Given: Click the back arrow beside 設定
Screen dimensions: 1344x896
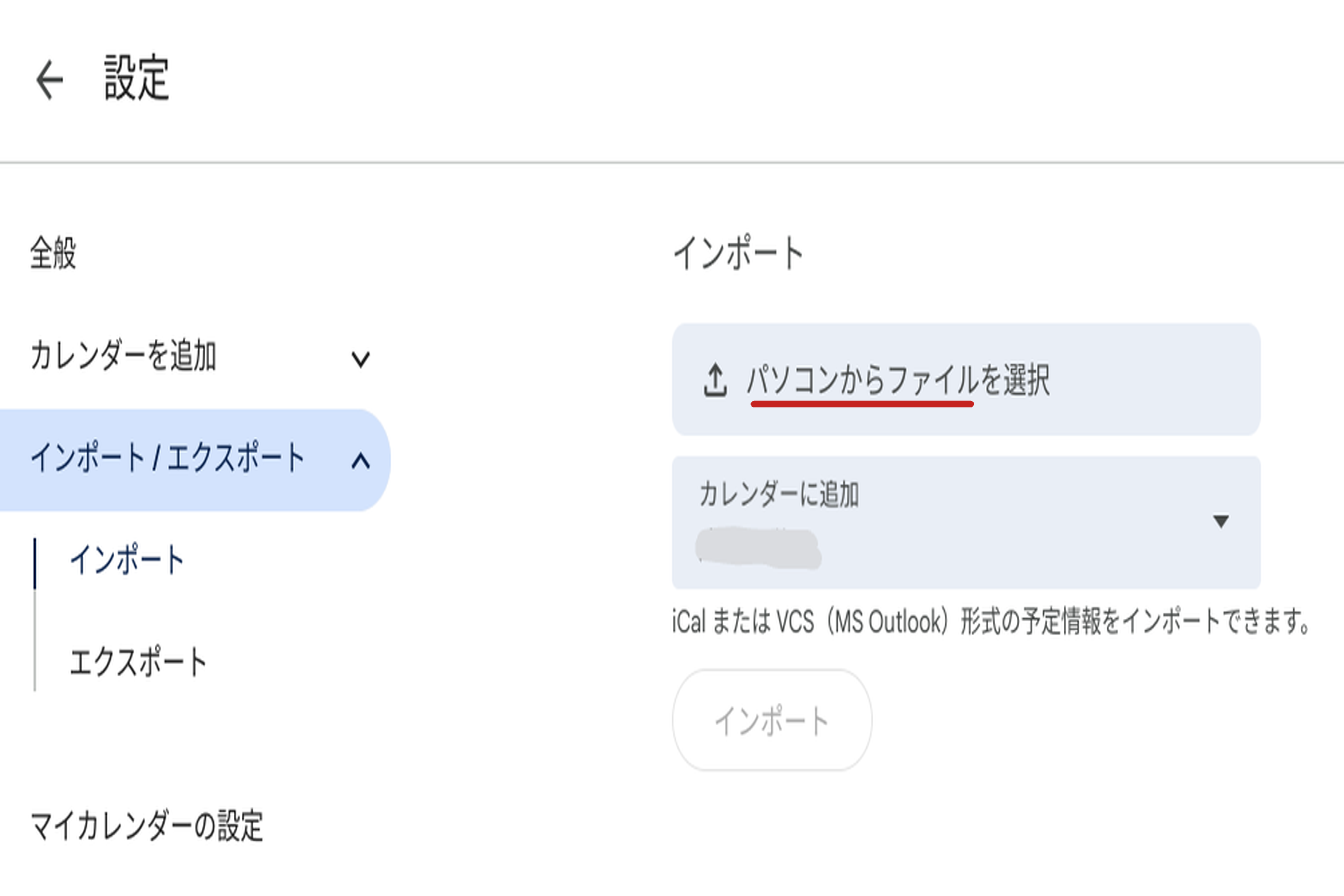Looking at the screenshot, I should click(49, 80).
